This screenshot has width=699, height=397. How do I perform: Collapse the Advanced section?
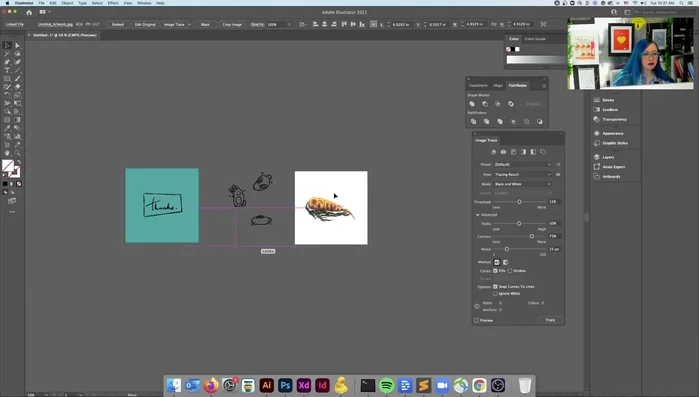point(477,215)
